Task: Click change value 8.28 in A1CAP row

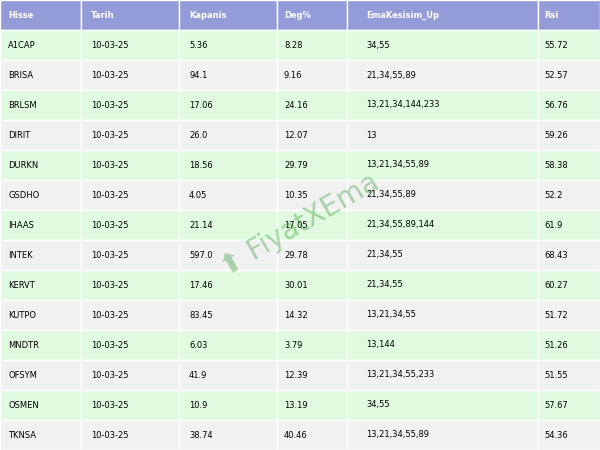Action: (293, 45)
